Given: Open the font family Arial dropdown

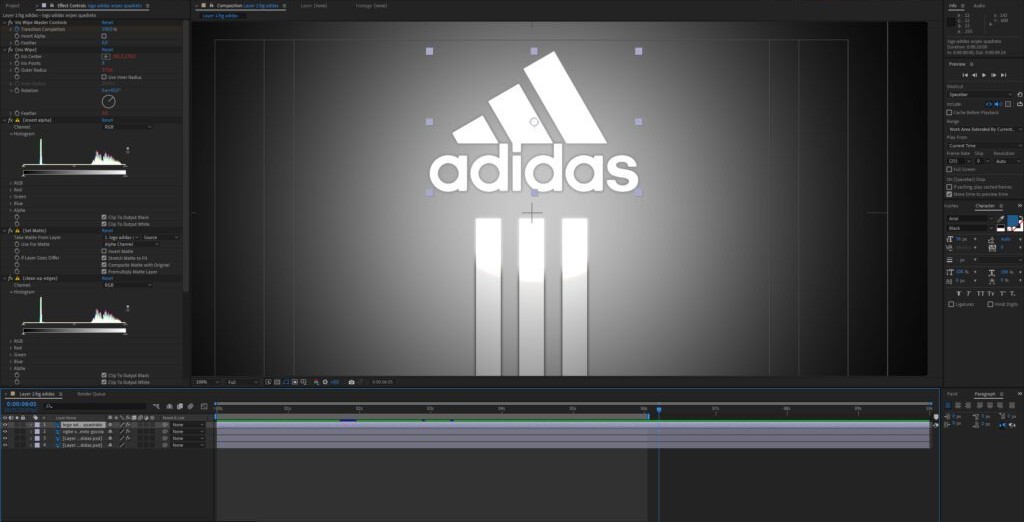Looking at the screenshot, I should click(970, 219).
